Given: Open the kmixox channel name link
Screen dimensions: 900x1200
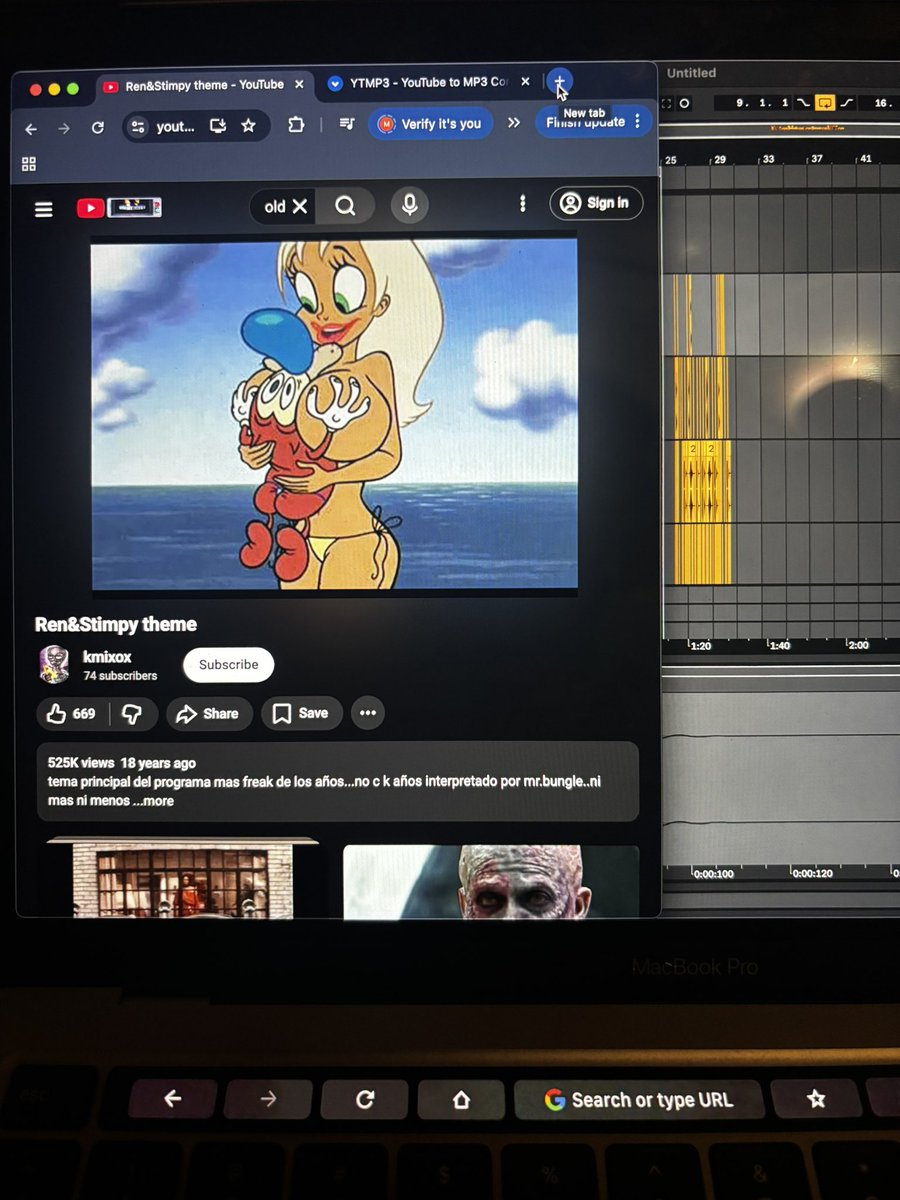Looking at the screenshot, I should (x=106, y=657).
